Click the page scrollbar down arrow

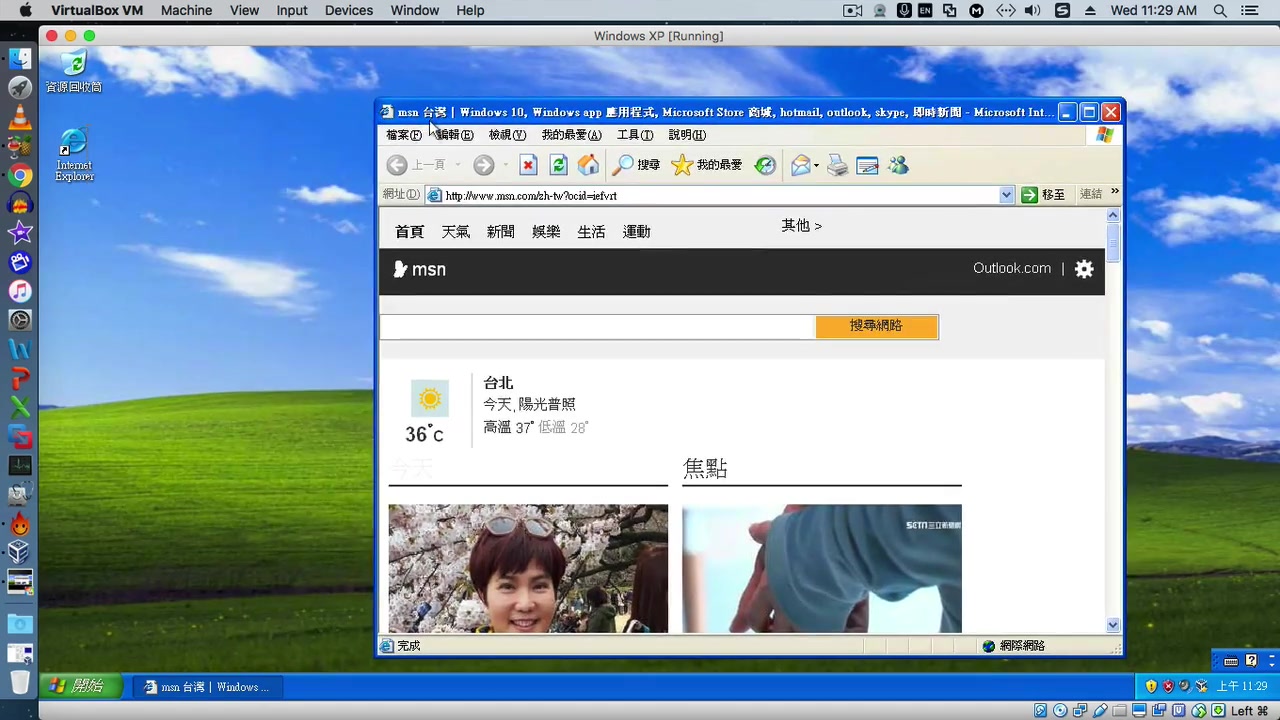(x=1113, y=625)
